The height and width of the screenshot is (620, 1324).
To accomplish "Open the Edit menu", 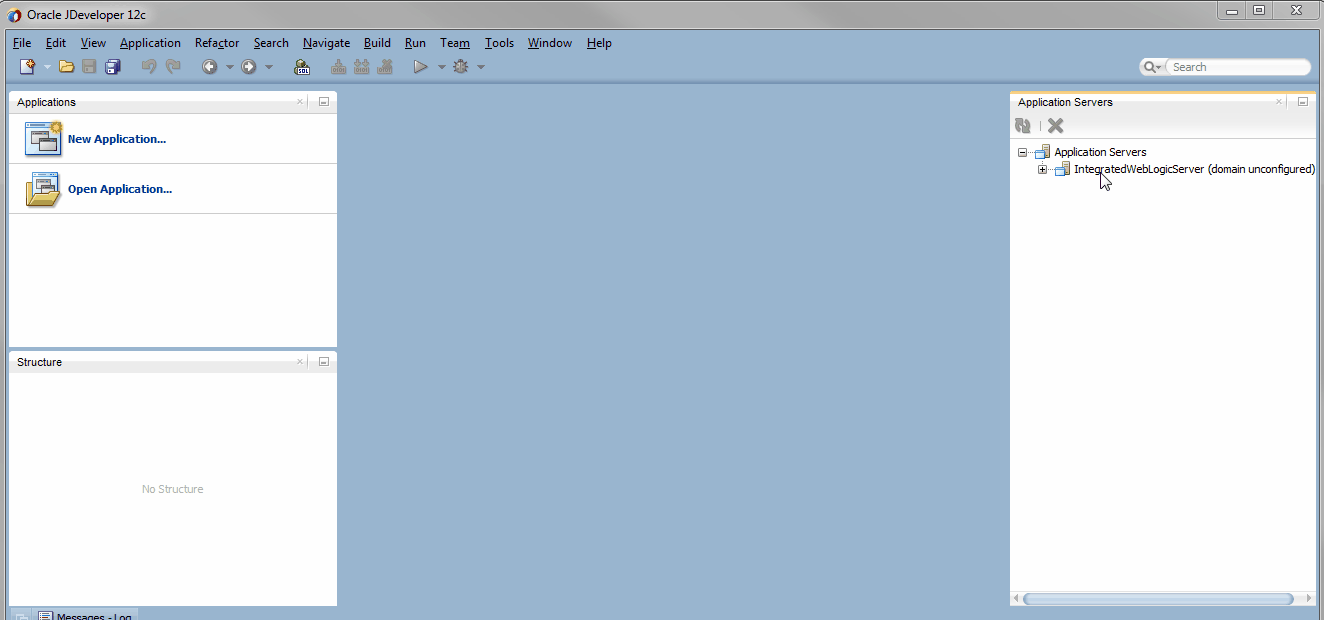I will coord(56,43).
